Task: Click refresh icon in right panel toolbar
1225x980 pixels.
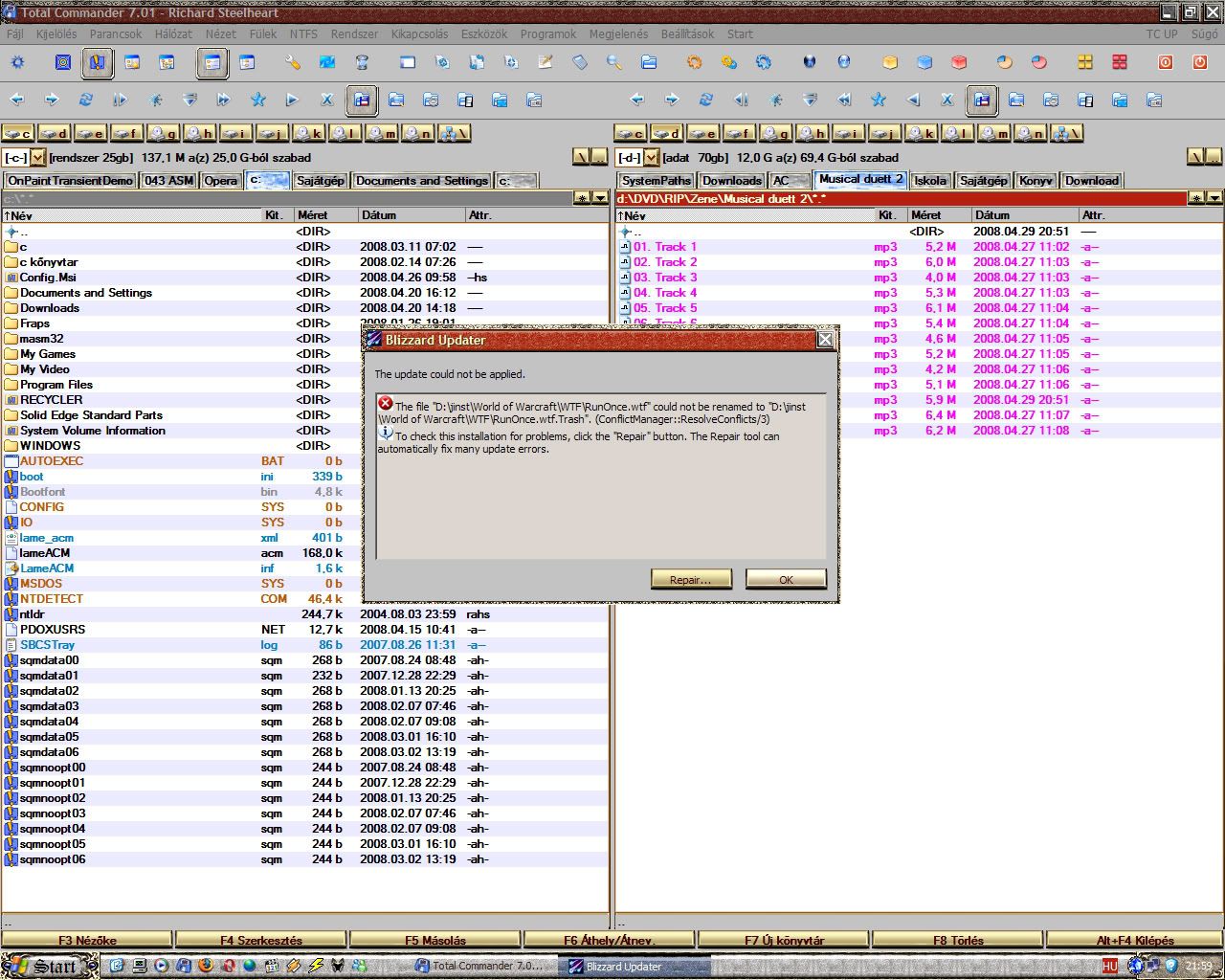Action: (x=706, y=100)
